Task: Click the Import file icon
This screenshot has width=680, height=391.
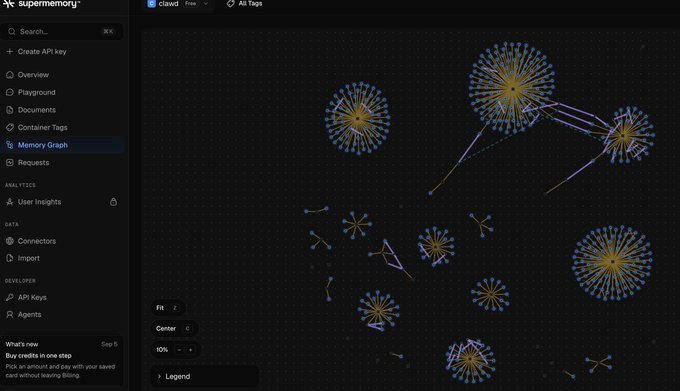Action: point(10,258)
